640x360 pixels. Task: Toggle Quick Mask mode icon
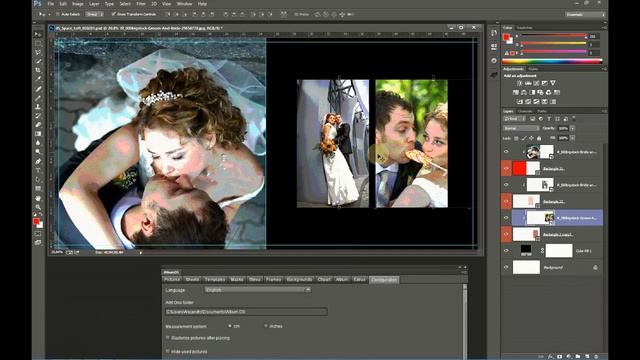pyautogui.click(x=38, y=233)
